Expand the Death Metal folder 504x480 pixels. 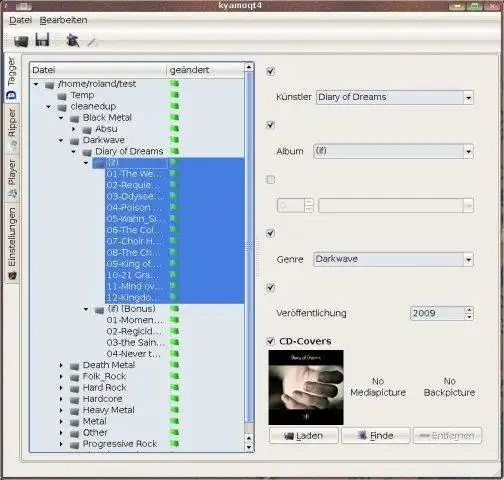click(x=61, y=365)
